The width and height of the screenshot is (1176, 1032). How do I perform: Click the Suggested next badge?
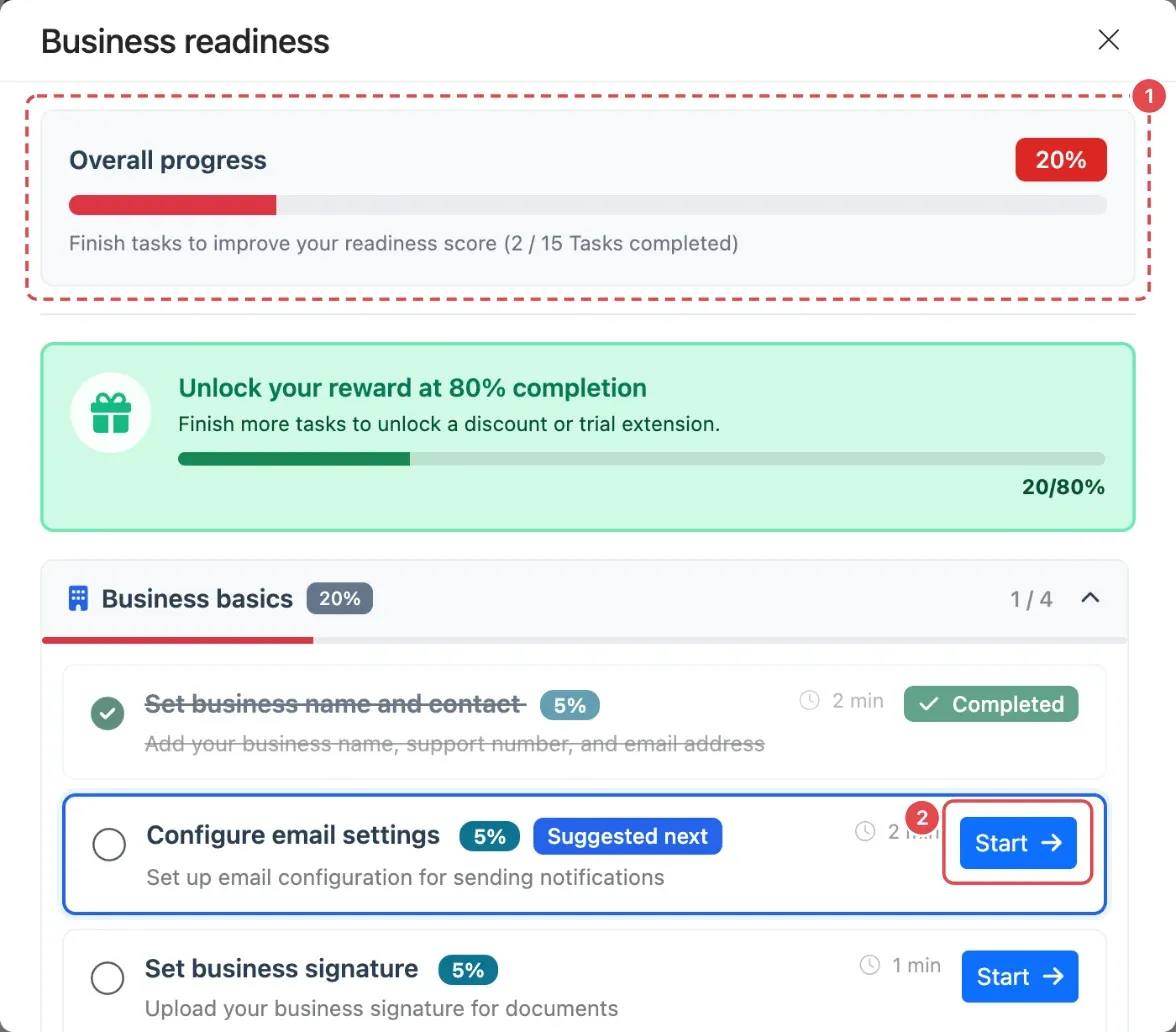627,836
